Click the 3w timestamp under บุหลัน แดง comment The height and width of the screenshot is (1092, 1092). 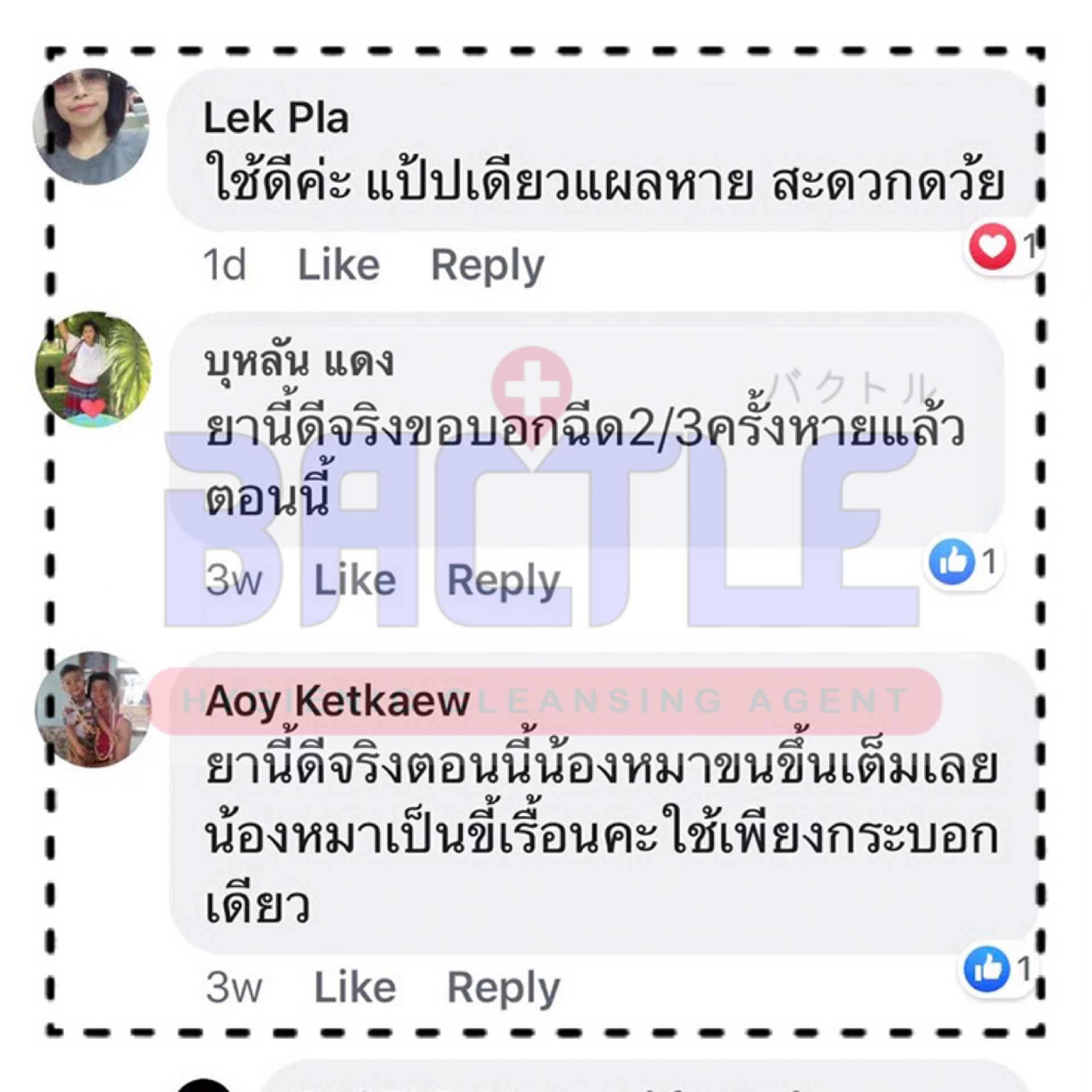click(x=234, y=581)
